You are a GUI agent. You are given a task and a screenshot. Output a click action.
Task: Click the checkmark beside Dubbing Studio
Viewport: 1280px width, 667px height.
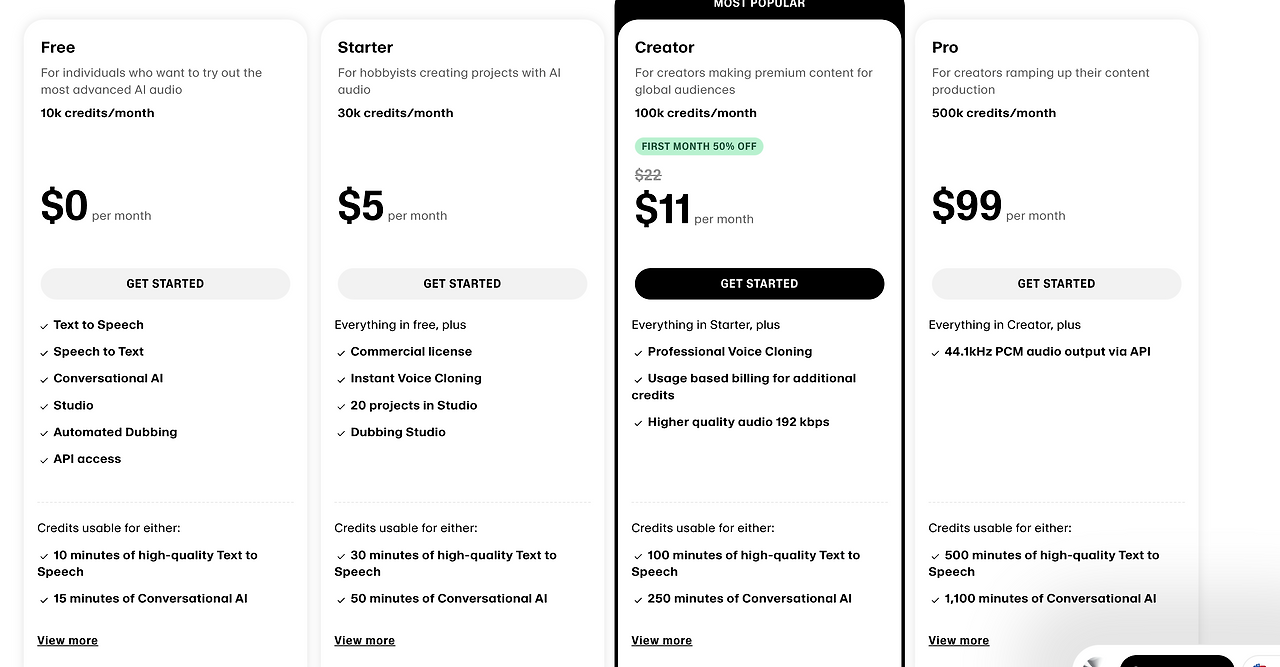[341, 433]
